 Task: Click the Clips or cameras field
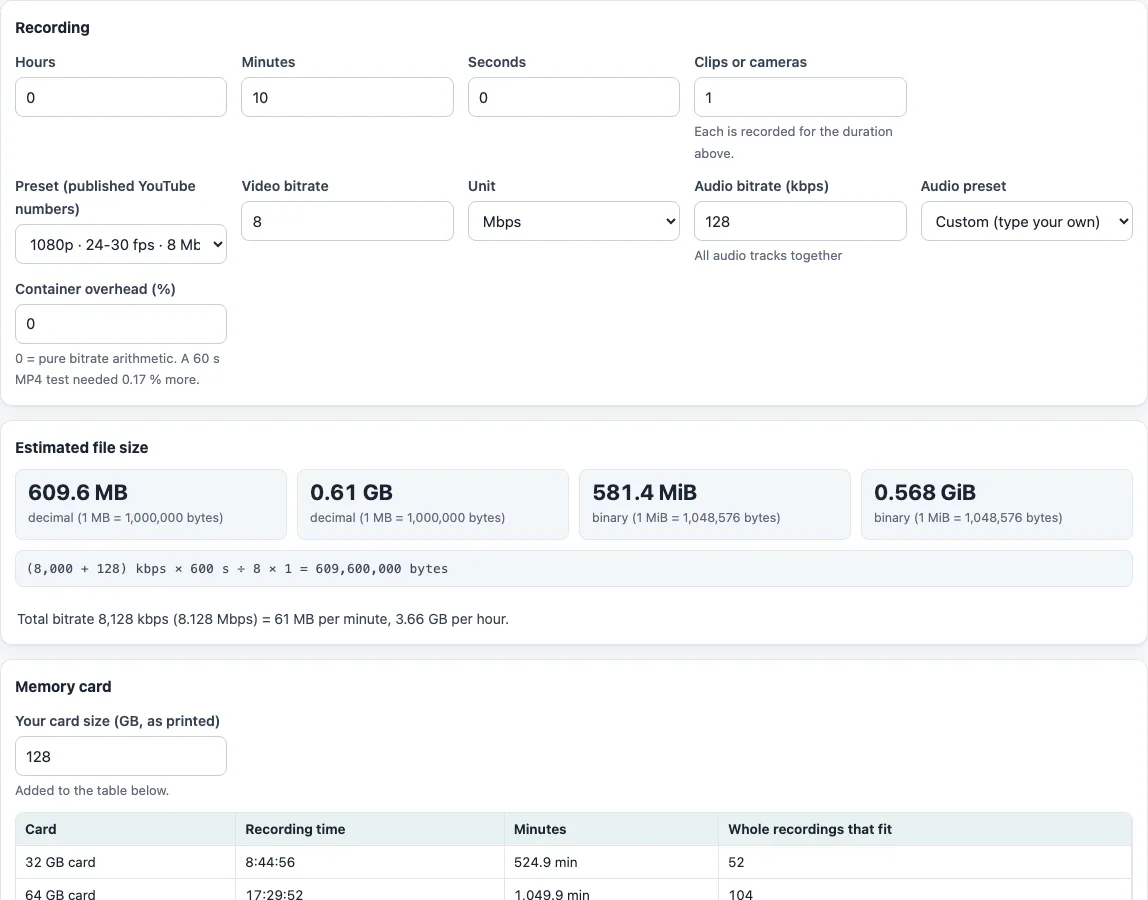[x=800, y=97]
